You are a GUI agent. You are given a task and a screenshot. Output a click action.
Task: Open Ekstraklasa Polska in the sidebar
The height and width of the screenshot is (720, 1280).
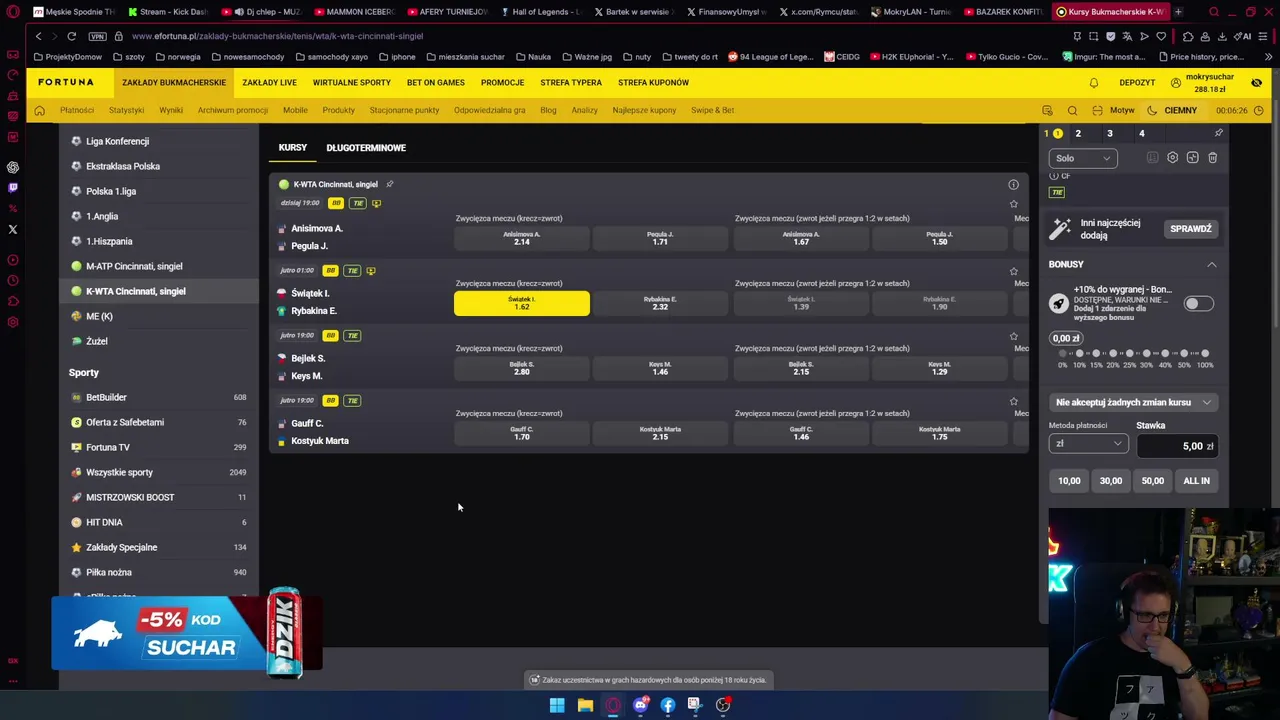coord(123,166)
